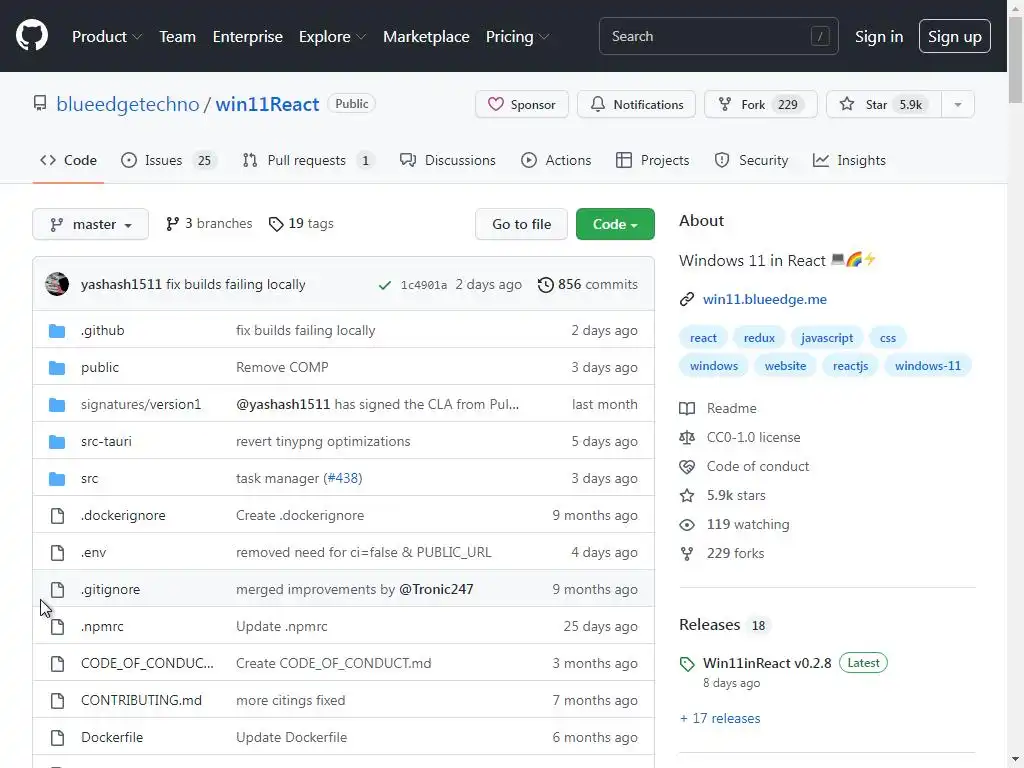Fork this repository
Image resolution: width=1024 pixels, height=768 pixels.
(x=760, y=104)
